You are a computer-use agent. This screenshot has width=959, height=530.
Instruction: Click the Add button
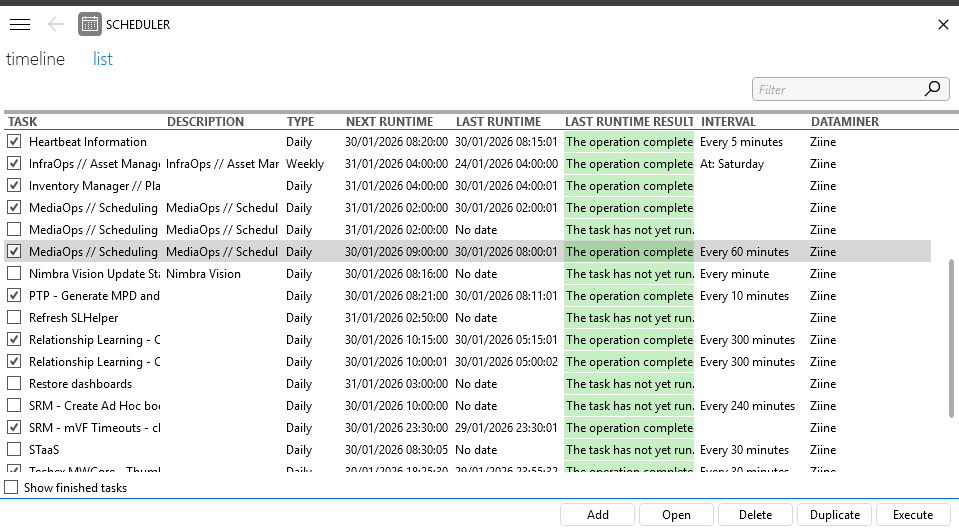coord(597,515)
